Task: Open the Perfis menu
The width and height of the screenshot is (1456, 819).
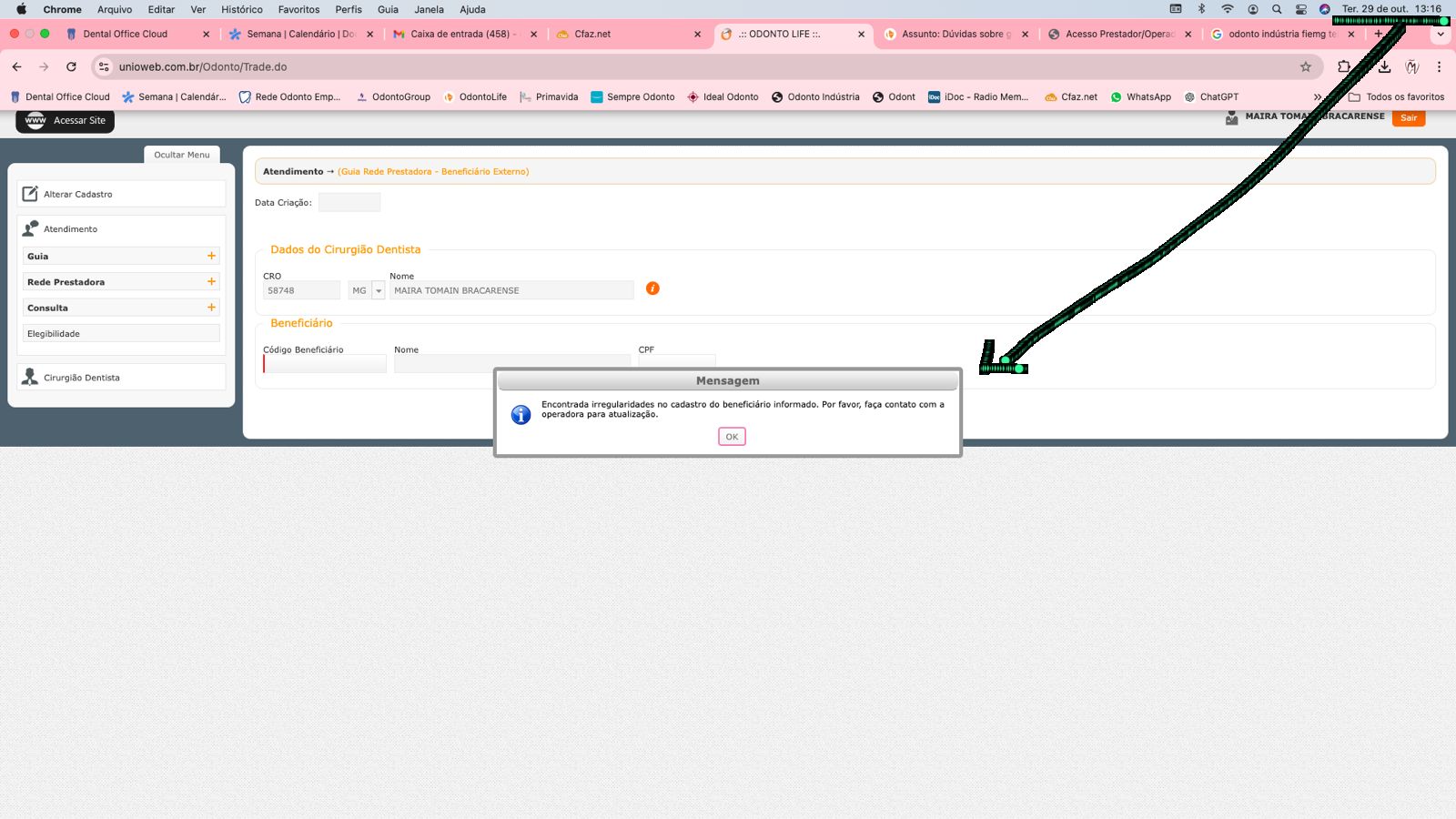Action: [349, 9]
